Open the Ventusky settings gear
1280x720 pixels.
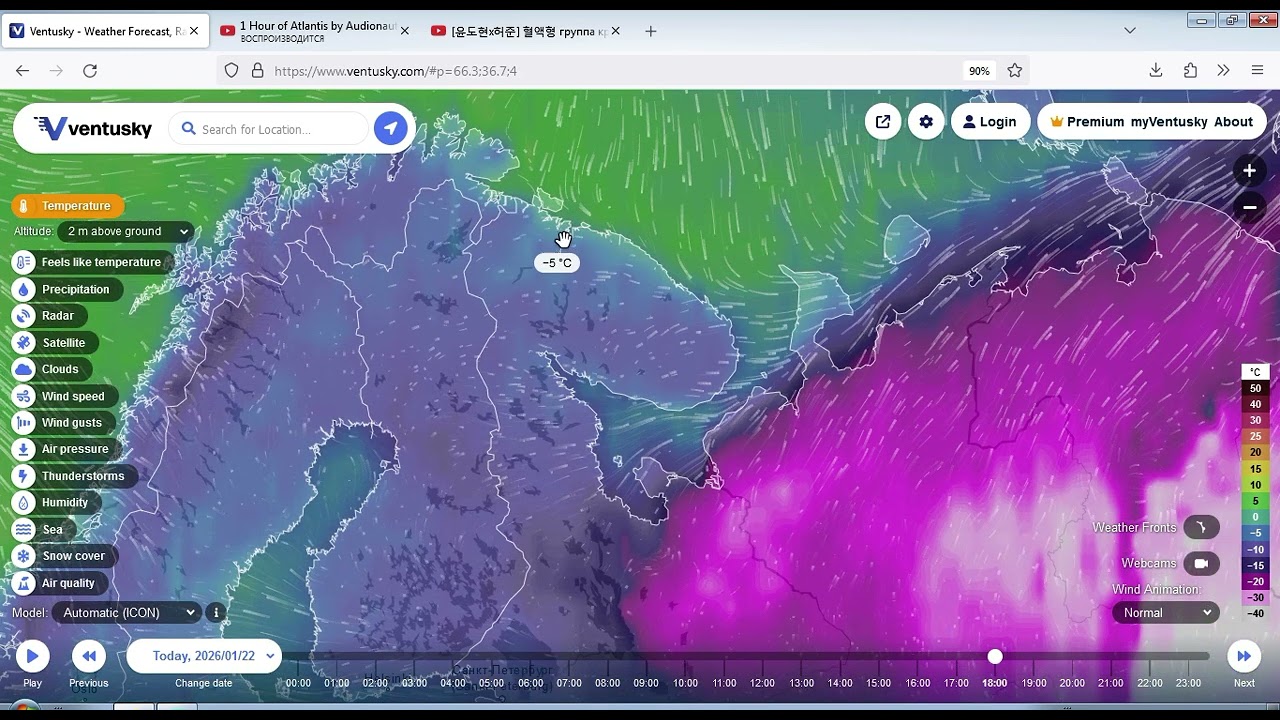pyautogui.click(x=926, y=122)
